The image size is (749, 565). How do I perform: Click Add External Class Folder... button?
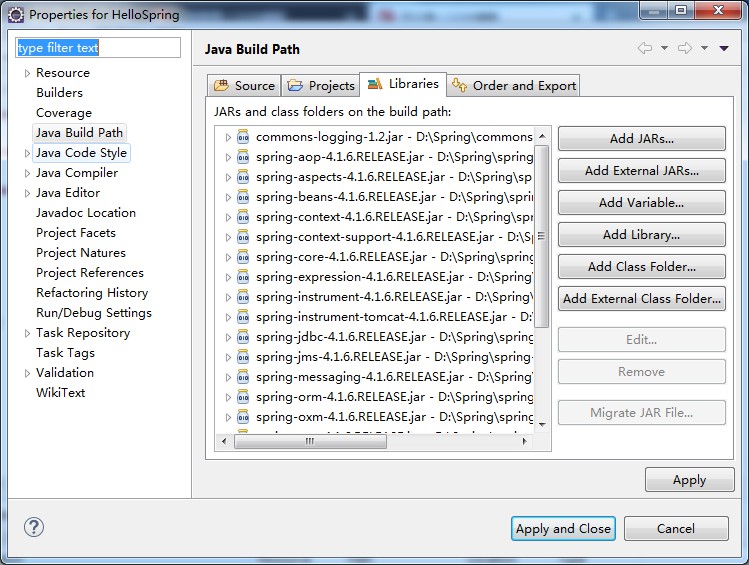(642, 299)
